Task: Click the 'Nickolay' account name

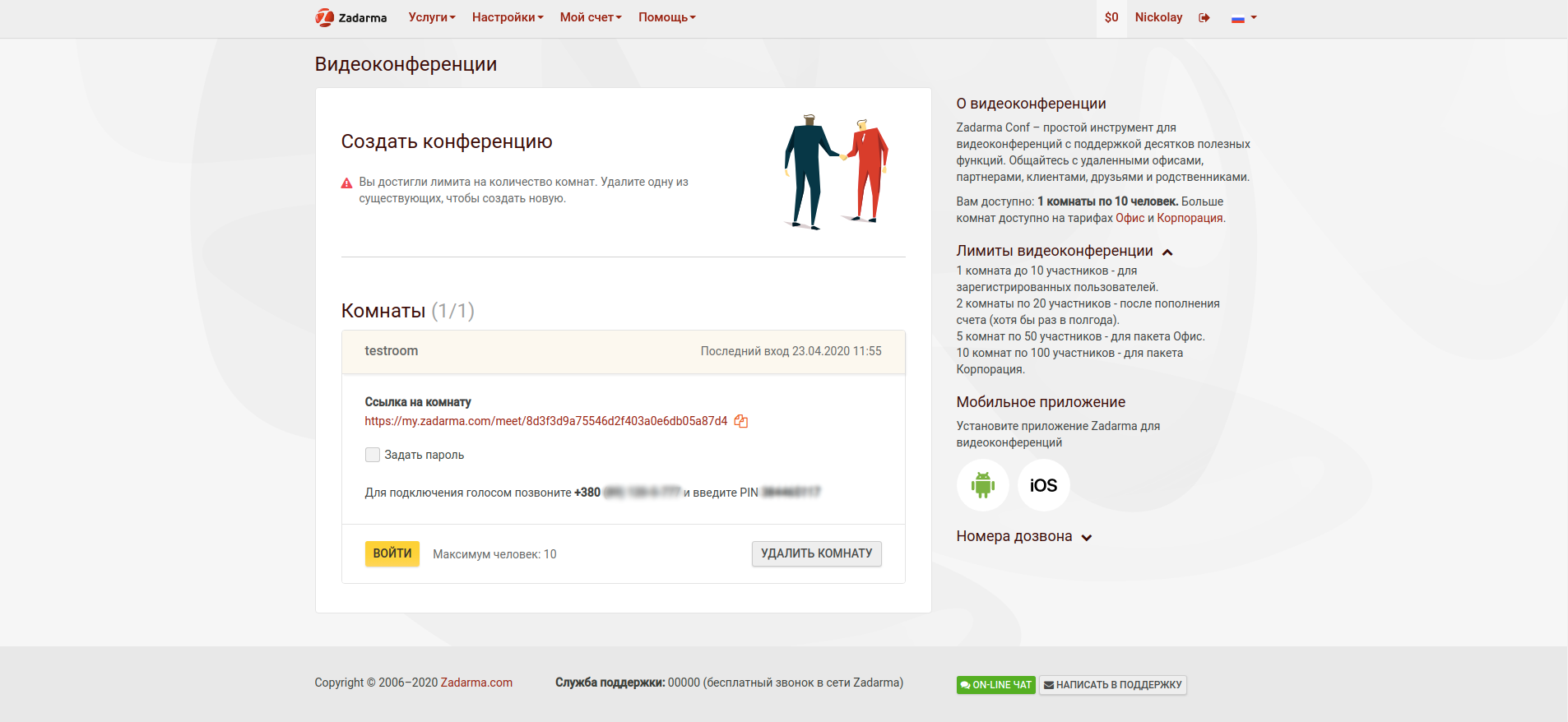Action: [x=1158, y=17]
